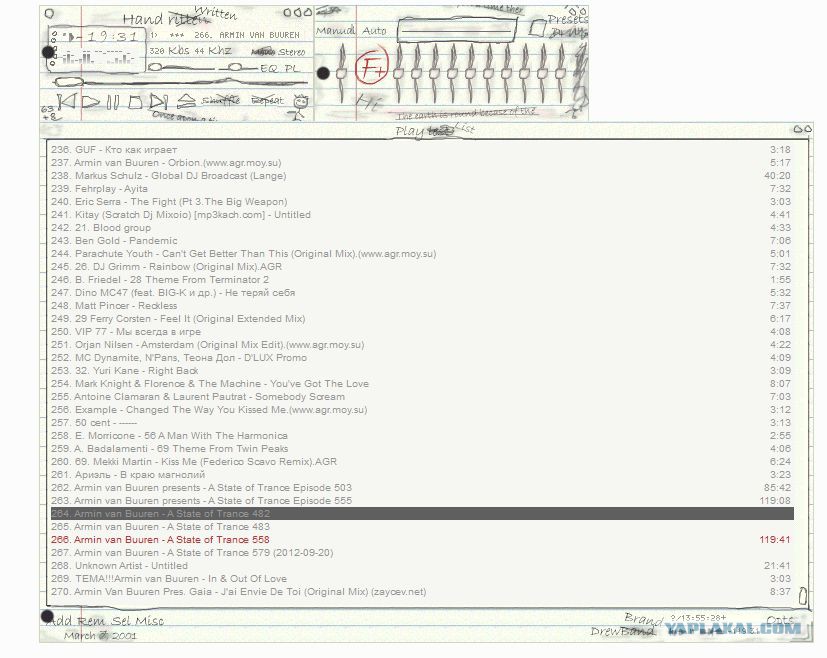Screen dimensions: 827x658
Task: Toggle equalizer Manual (on) switch
Action: point(335,31)
